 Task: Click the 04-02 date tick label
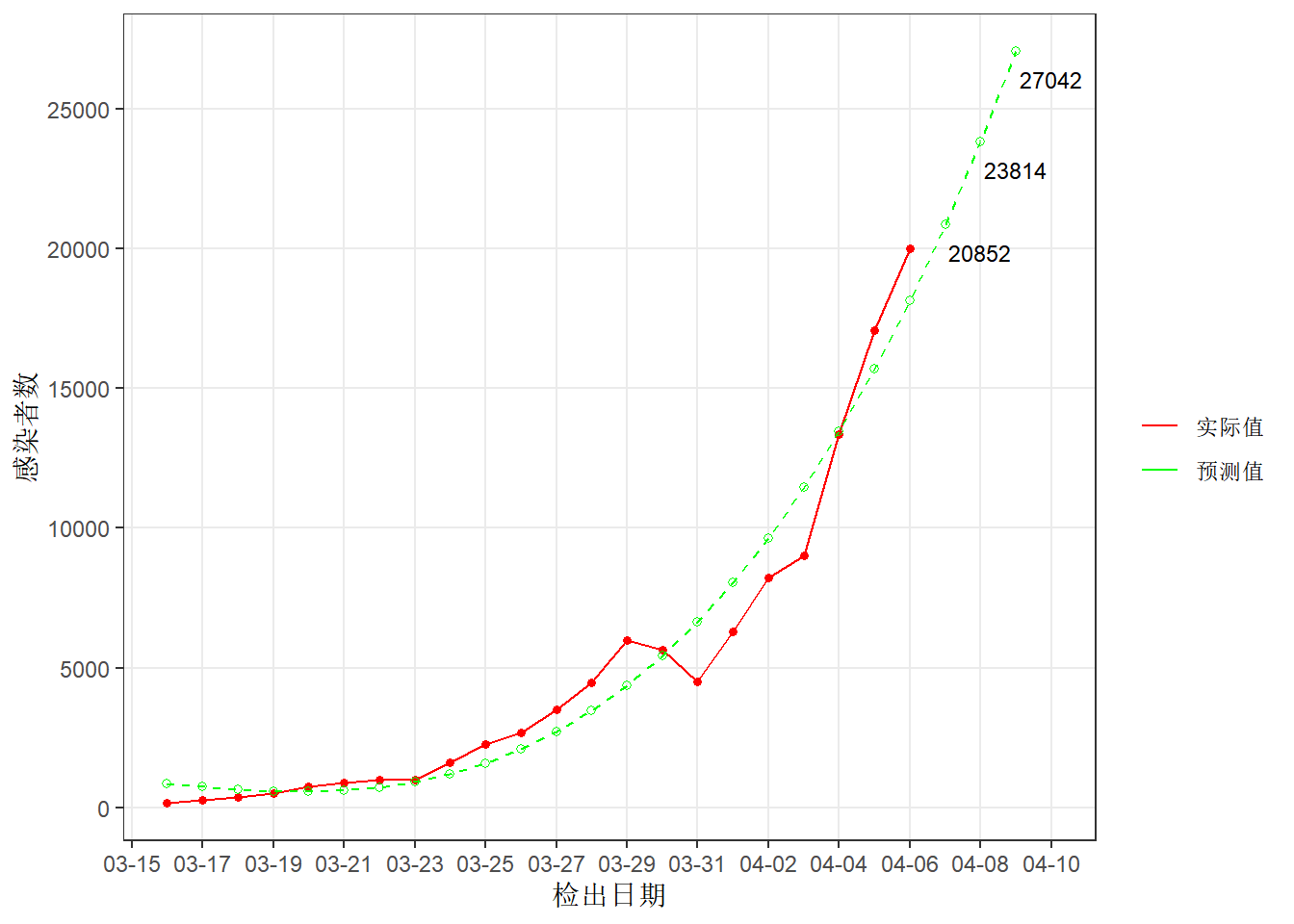click(x=768, y=864)
